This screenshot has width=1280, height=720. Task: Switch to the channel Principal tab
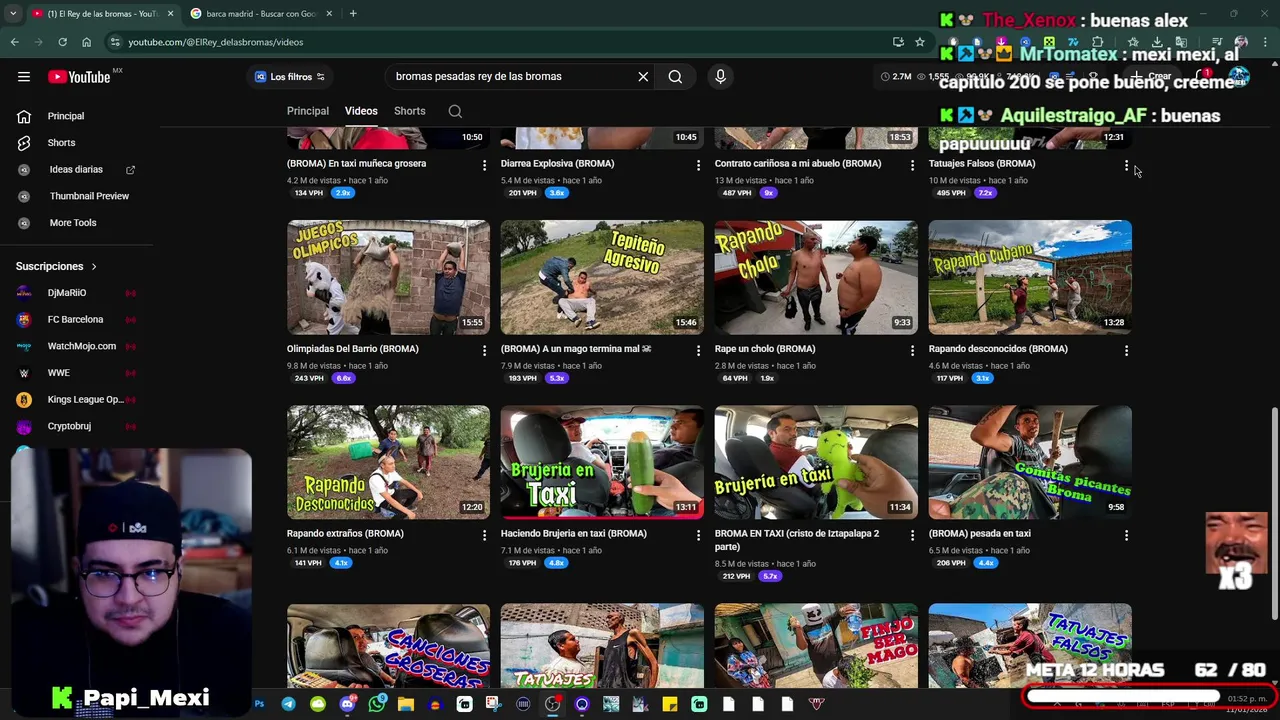[x=308, y=111]
